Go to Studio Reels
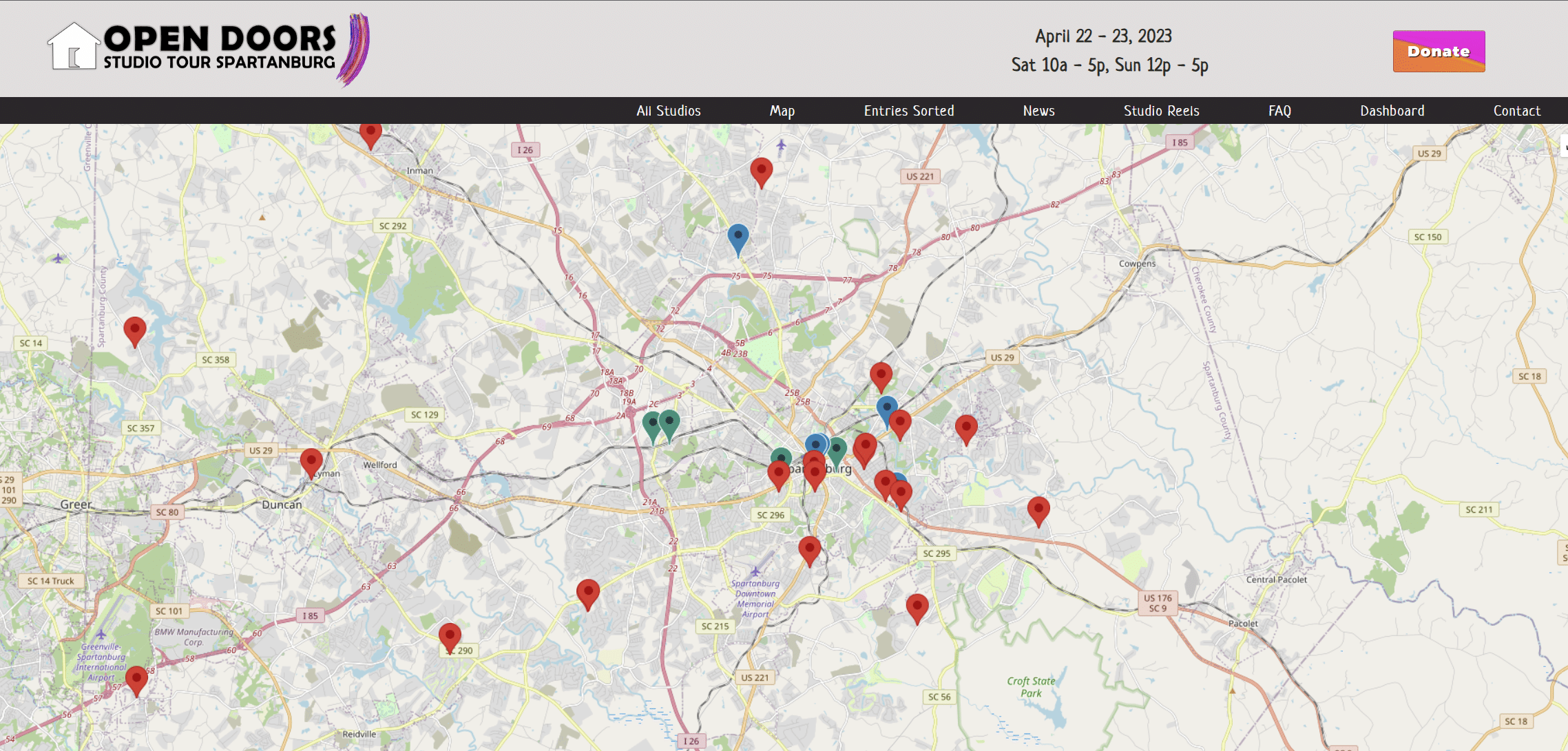Image resolution: width=1568 pixels, height=751 pixels. [1162, 111]
